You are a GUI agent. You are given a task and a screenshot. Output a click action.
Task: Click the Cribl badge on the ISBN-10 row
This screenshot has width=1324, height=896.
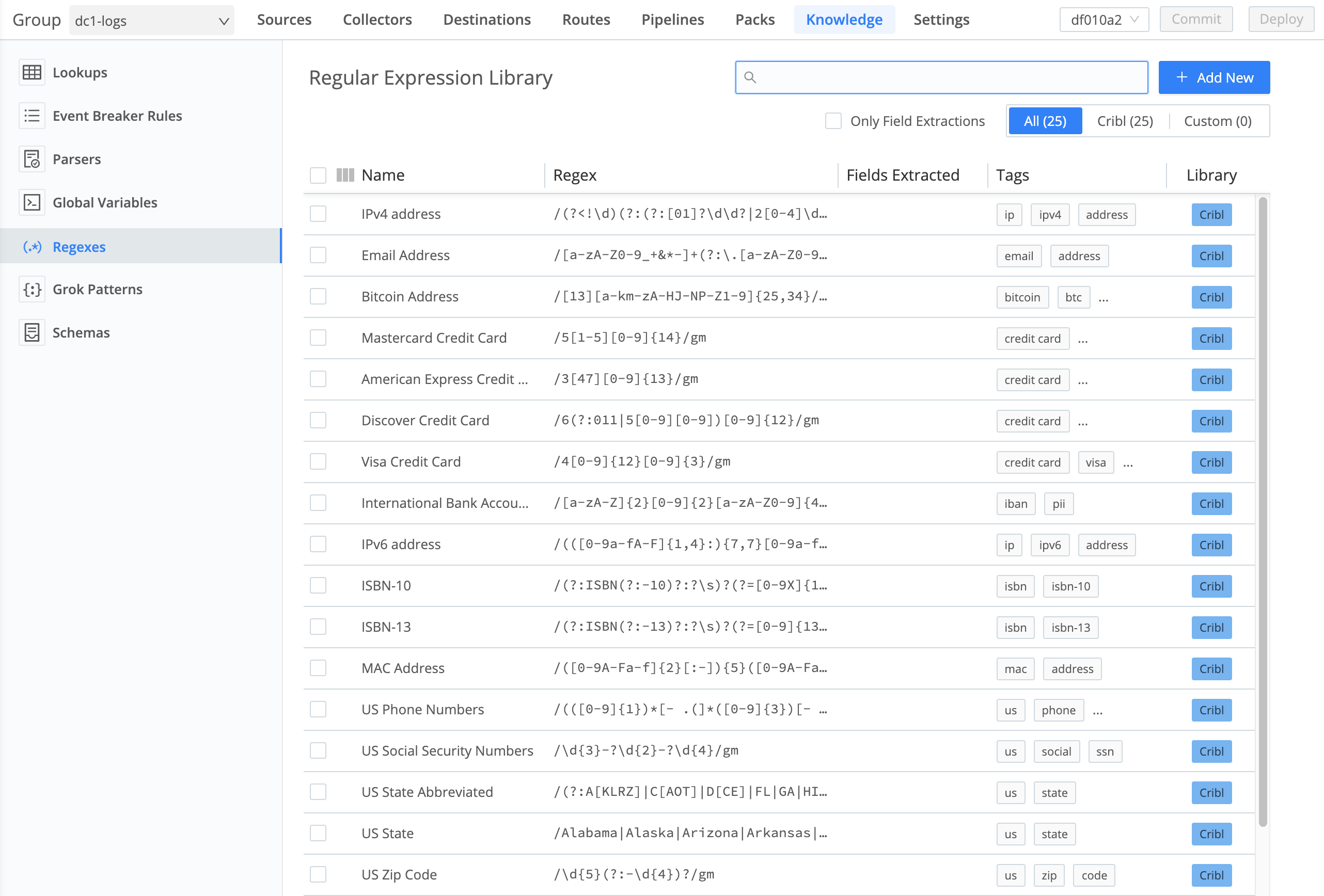[1211, 586]
